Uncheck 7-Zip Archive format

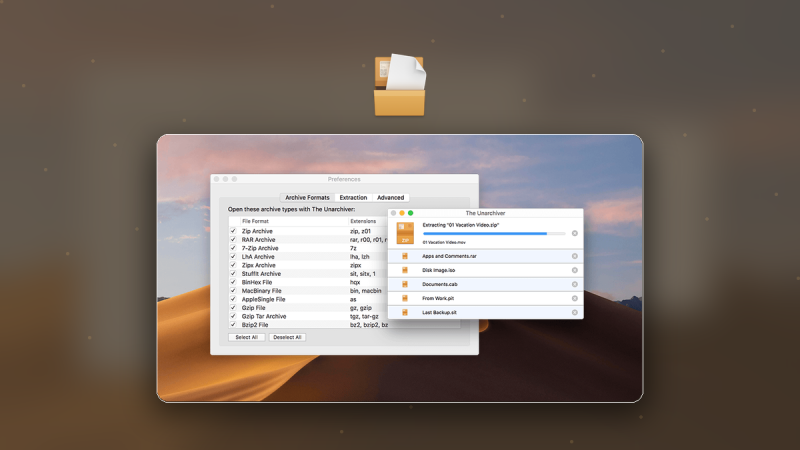(x=233, y=248)
